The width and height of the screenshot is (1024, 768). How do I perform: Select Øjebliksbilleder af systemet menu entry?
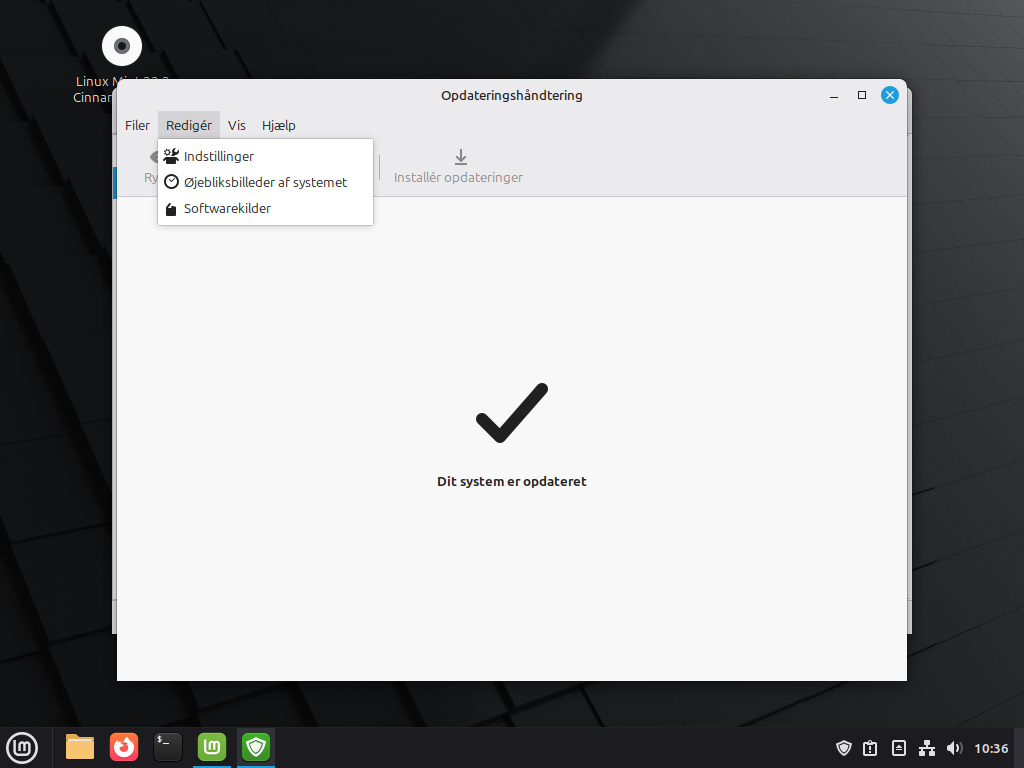265,182
